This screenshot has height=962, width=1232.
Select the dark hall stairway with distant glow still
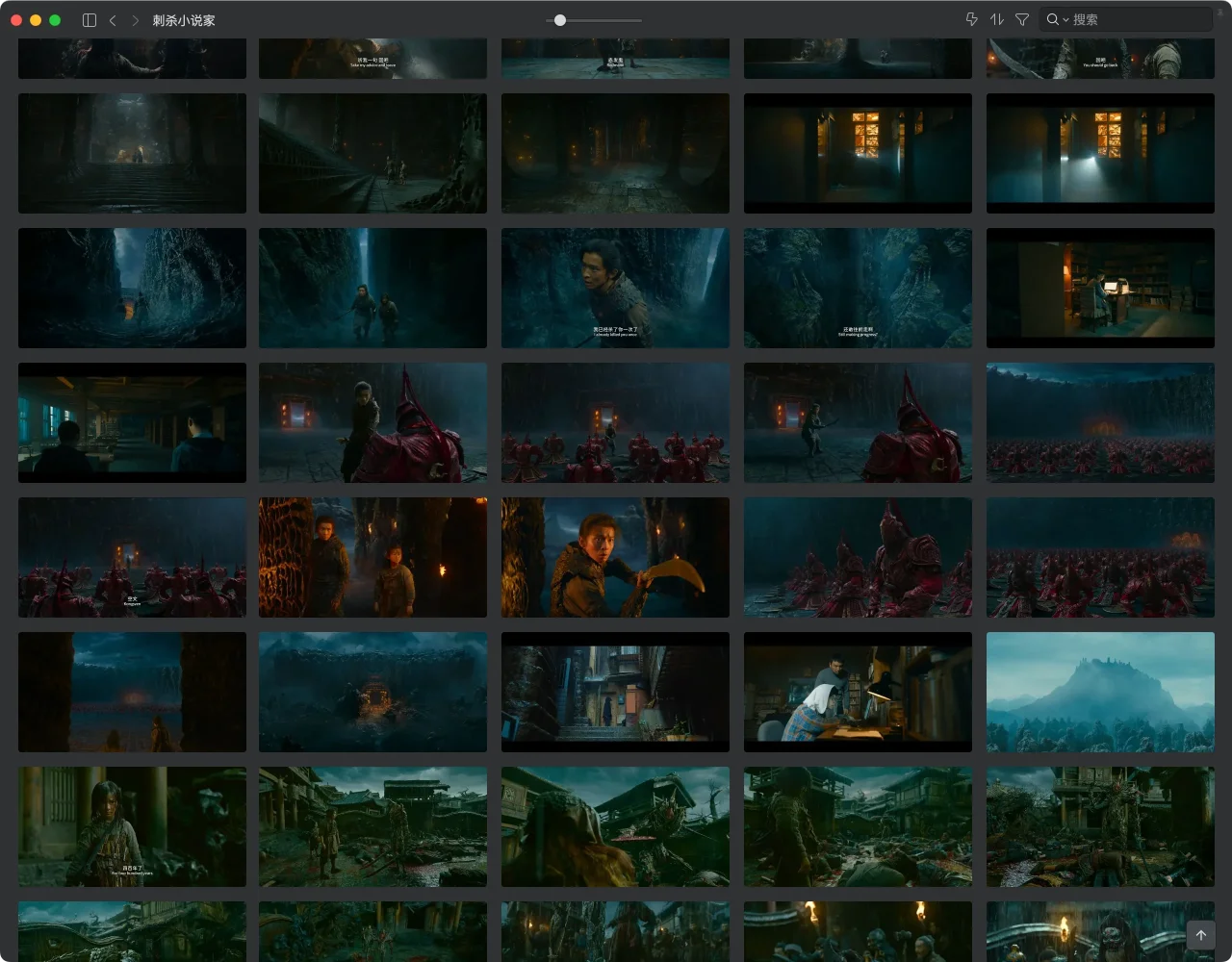132,153
